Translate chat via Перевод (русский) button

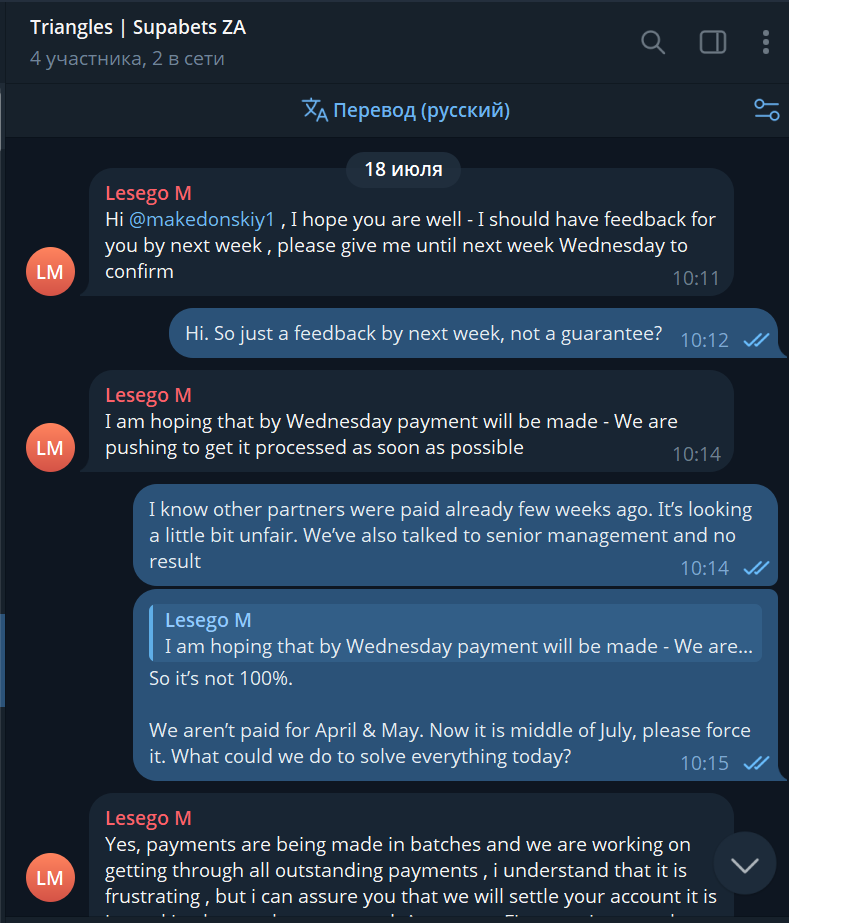pyautogui.click(x=421, y=110)
